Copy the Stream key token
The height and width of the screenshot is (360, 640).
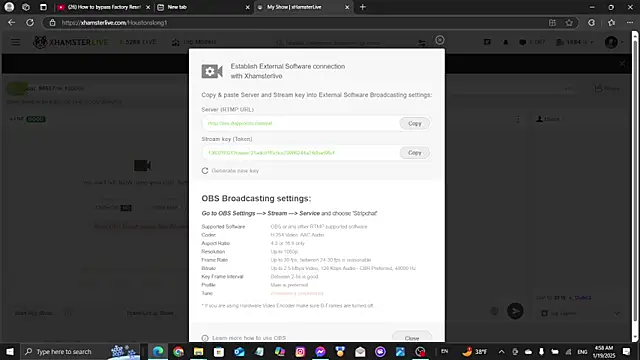pos(414,153)
